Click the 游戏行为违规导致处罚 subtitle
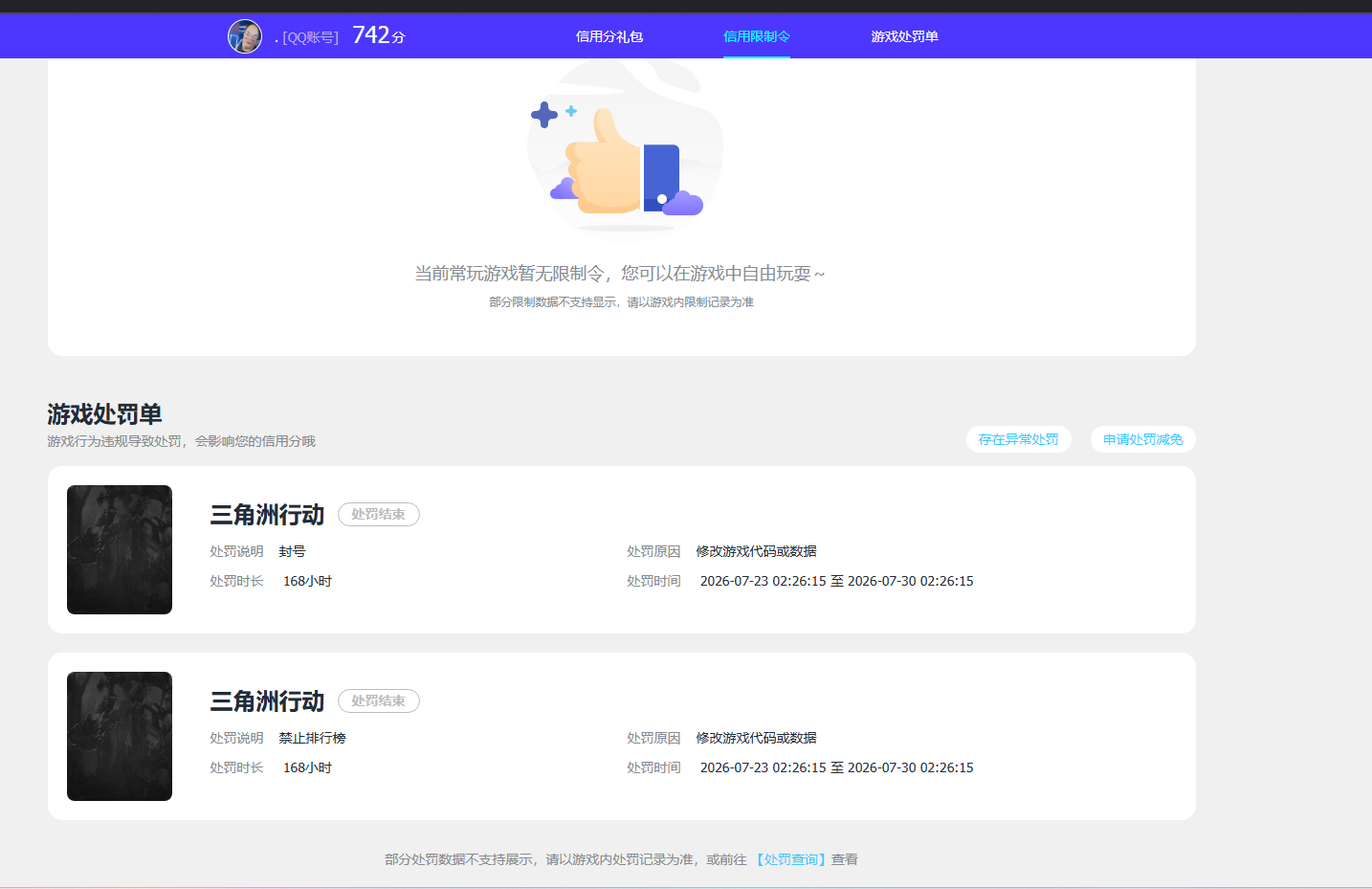1372x889 pixels. click(x=182, y=441)
